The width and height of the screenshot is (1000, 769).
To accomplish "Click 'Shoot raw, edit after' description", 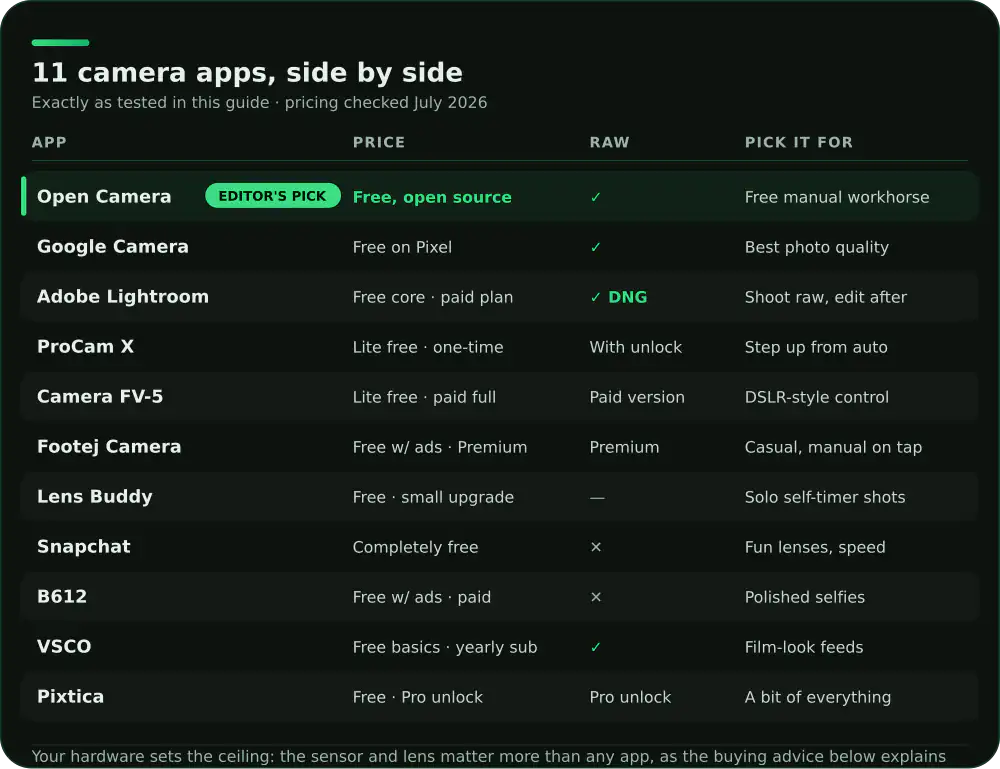I will [825, 297].
